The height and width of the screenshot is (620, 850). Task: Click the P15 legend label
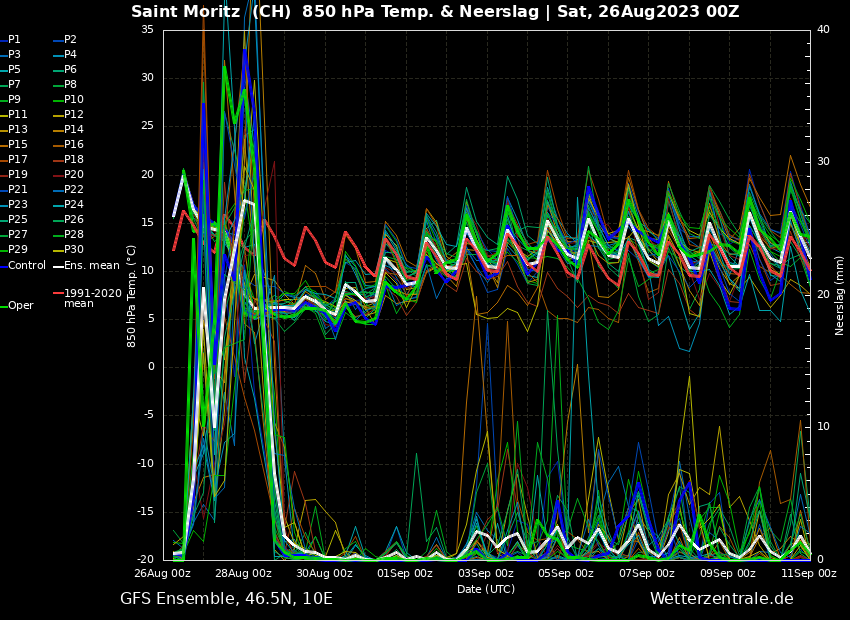pyautogui.click(x=18, y=145)
